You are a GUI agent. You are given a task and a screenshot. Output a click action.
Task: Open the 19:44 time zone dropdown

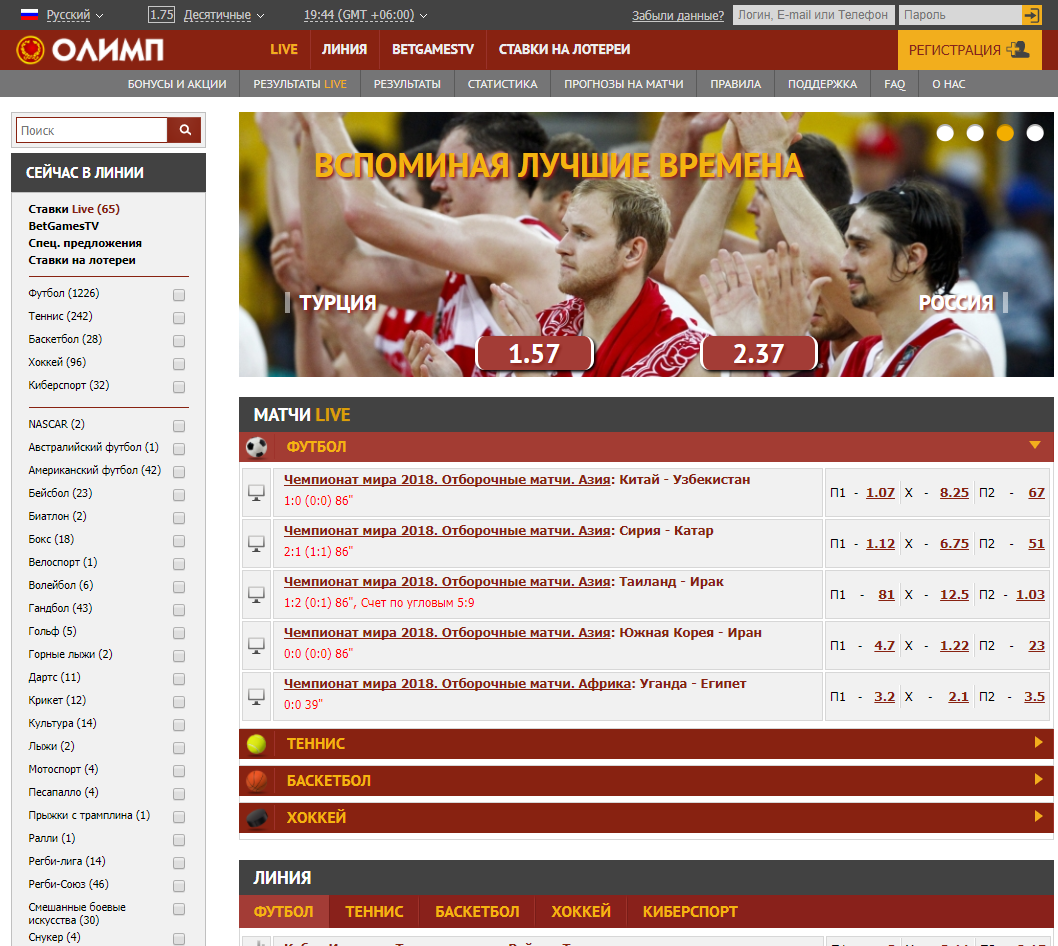(x=365, y=15)
